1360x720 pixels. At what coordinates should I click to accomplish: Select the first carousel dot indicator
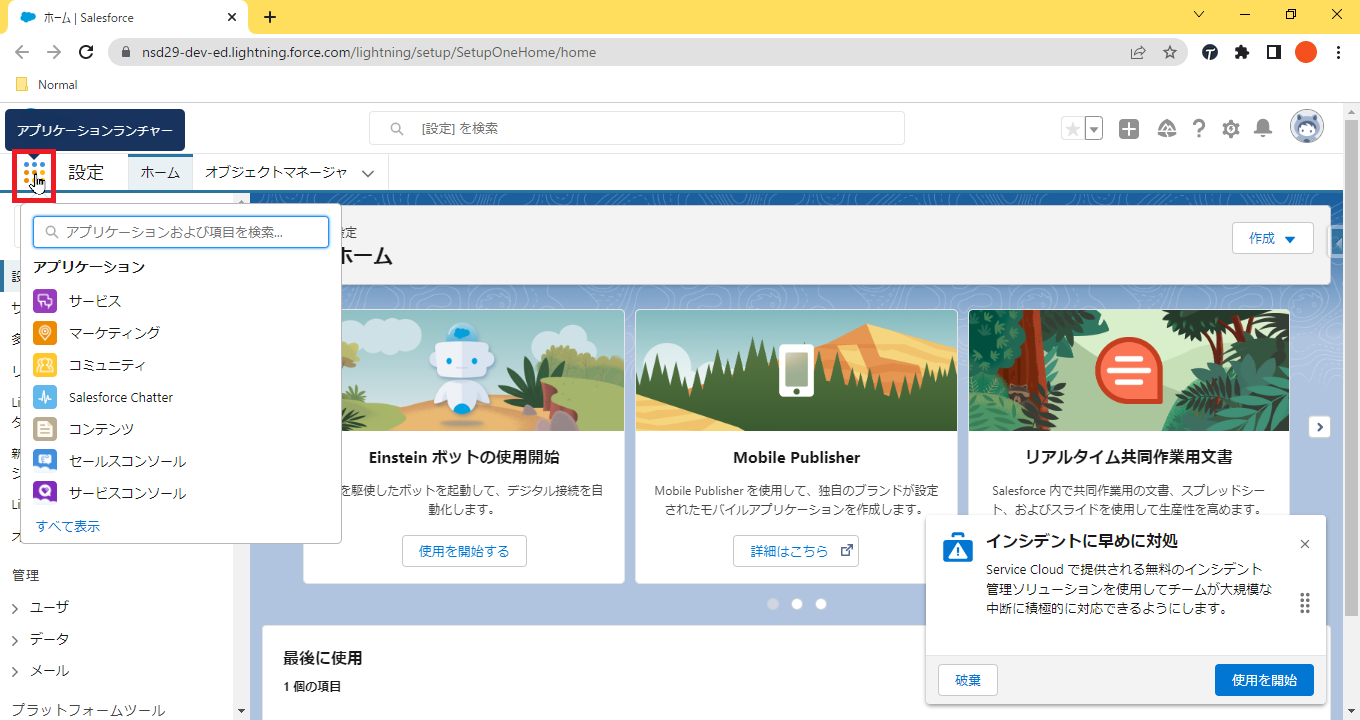pos(773,604)
